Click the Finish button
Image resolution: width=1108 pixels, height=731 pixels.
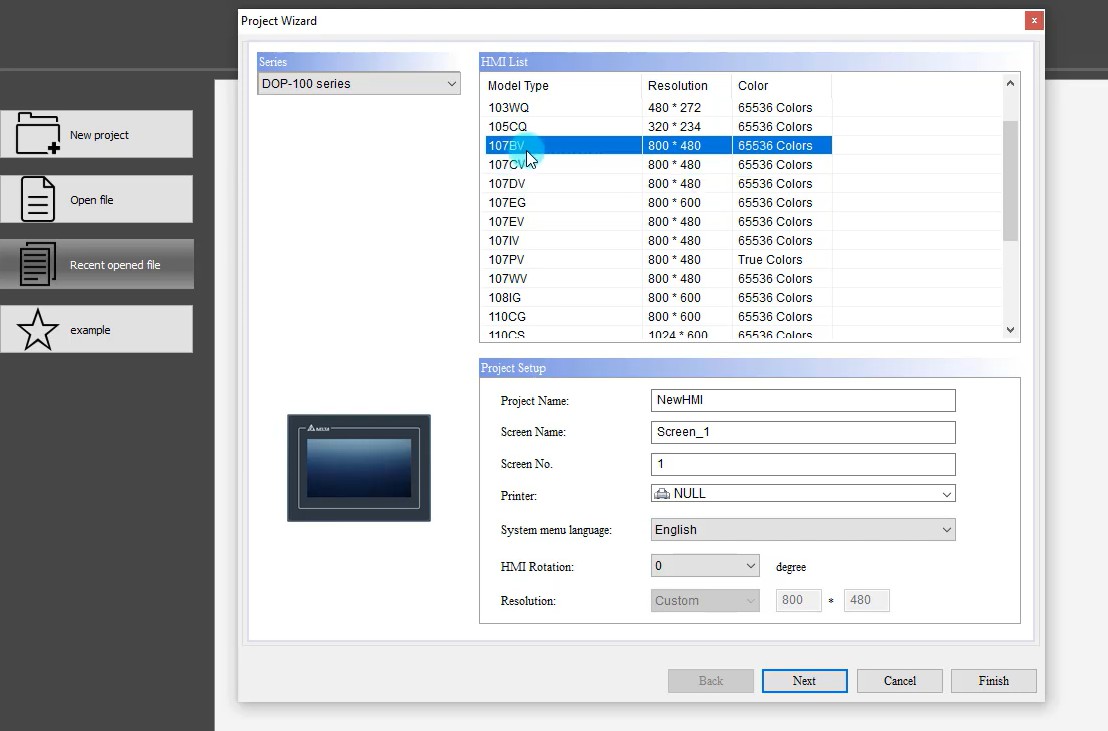(994, 681)
